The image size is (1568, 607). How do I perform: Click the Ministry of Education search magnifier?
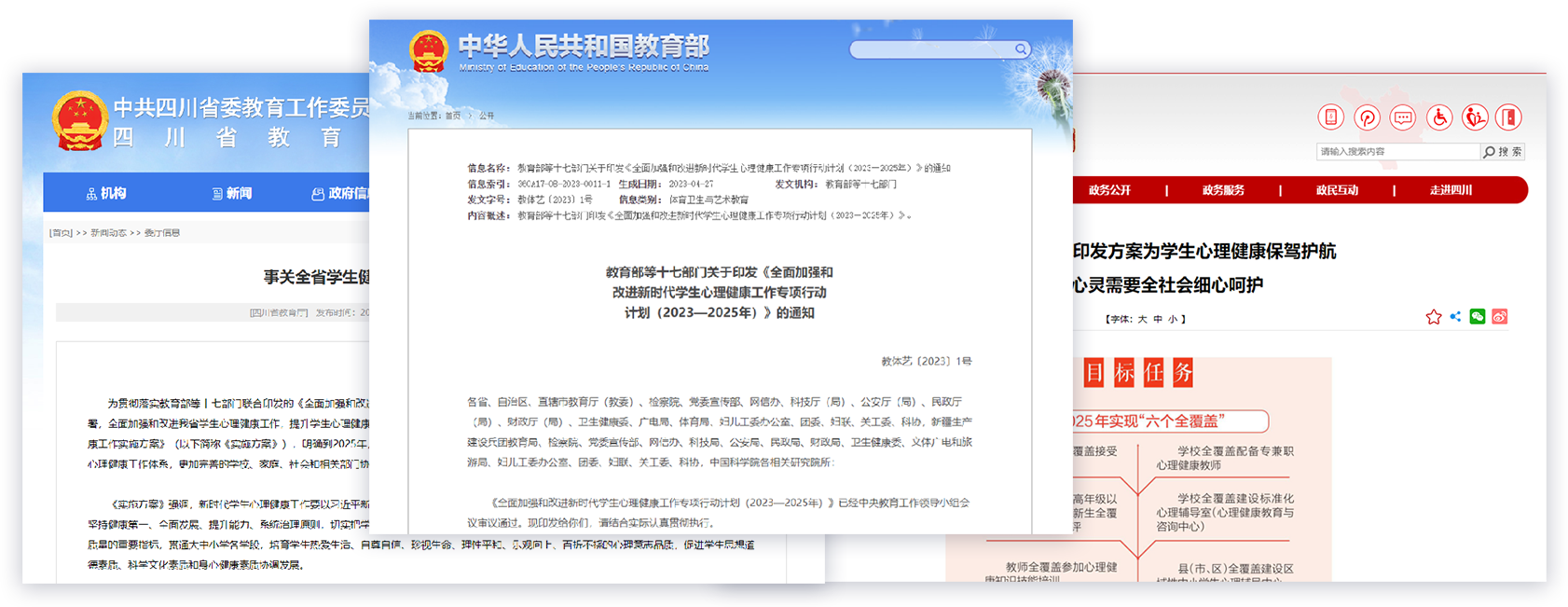click(x=1021, y=49)
